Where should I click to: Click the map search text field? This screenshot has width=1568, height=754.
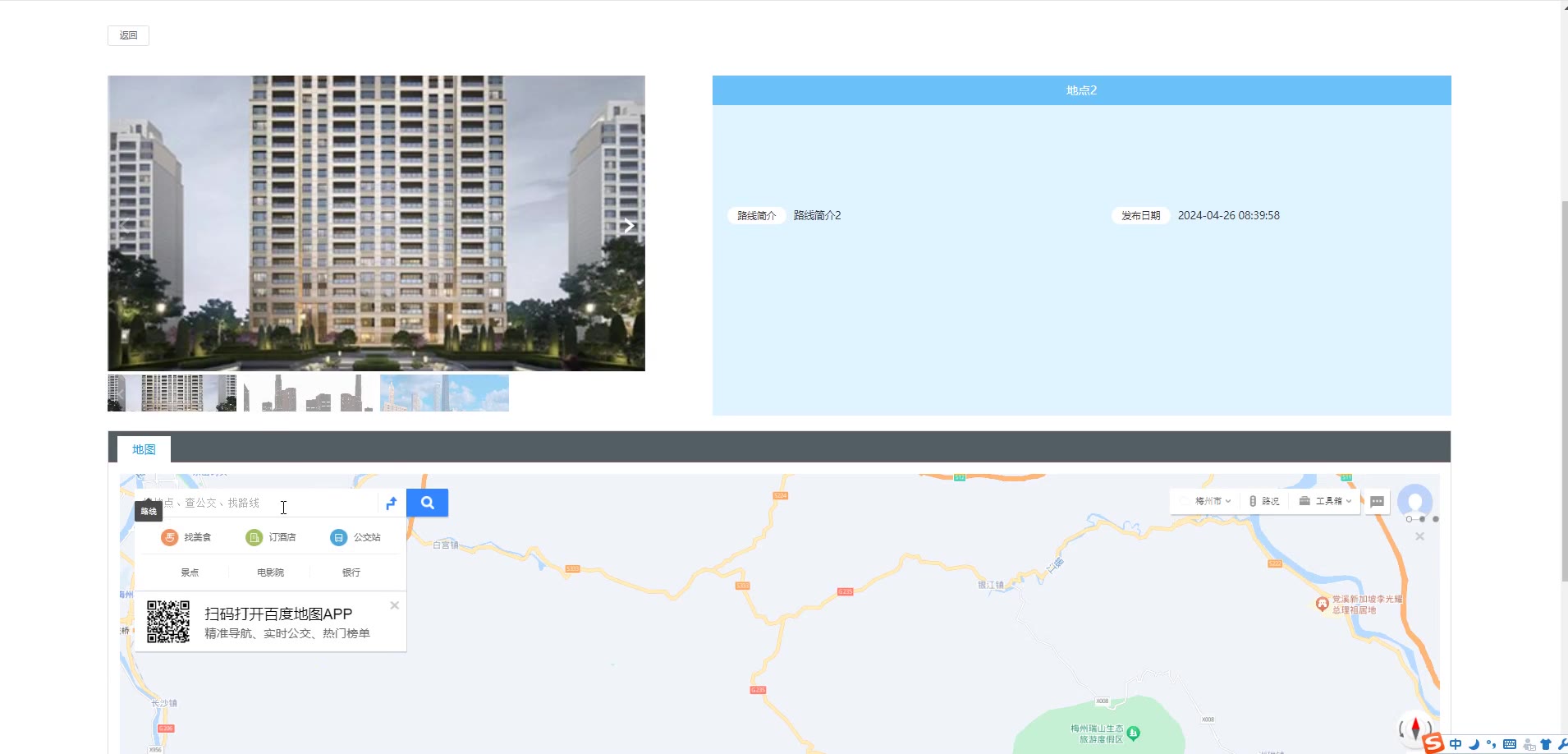pyautogui.click(x=256, y=503)
